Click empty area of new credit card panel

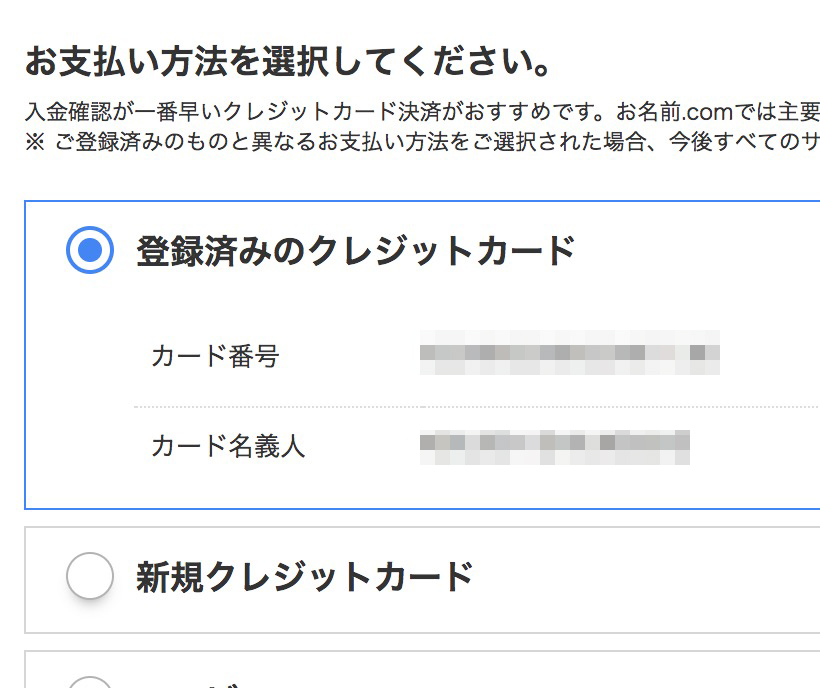(x=654, y=580)
